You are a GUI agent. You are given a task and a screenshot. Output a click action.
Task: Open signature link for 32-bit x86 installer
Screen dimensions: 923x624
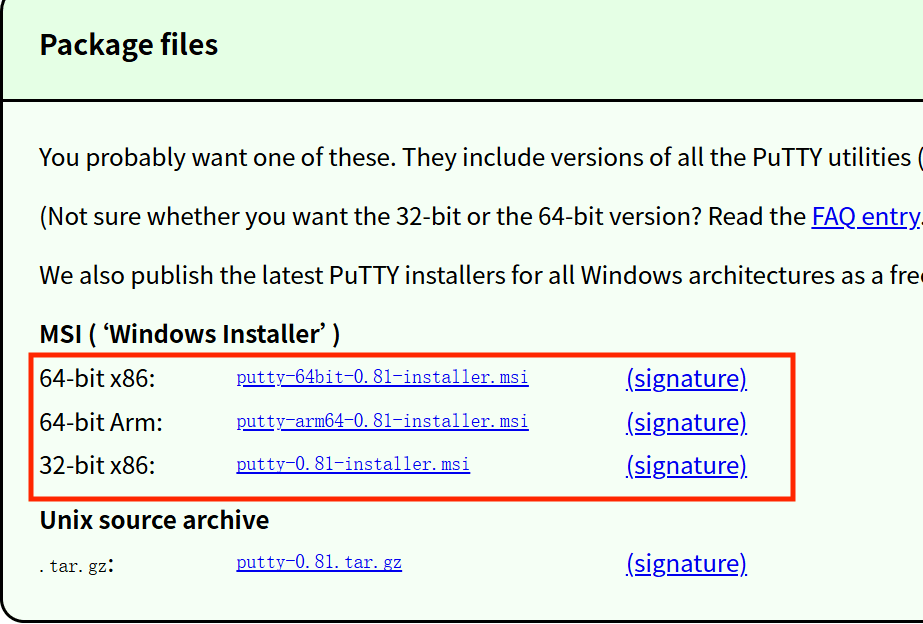[686, 465]
